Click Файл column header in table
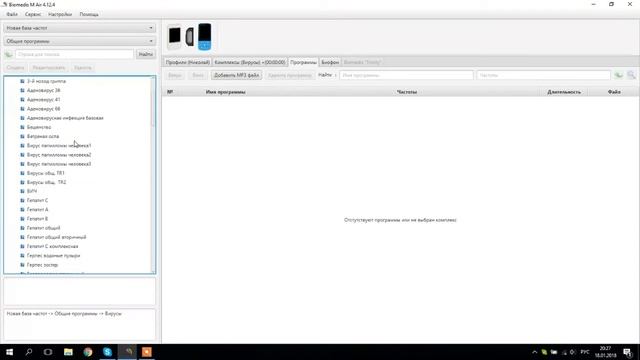640x360 pixels. 614,92
